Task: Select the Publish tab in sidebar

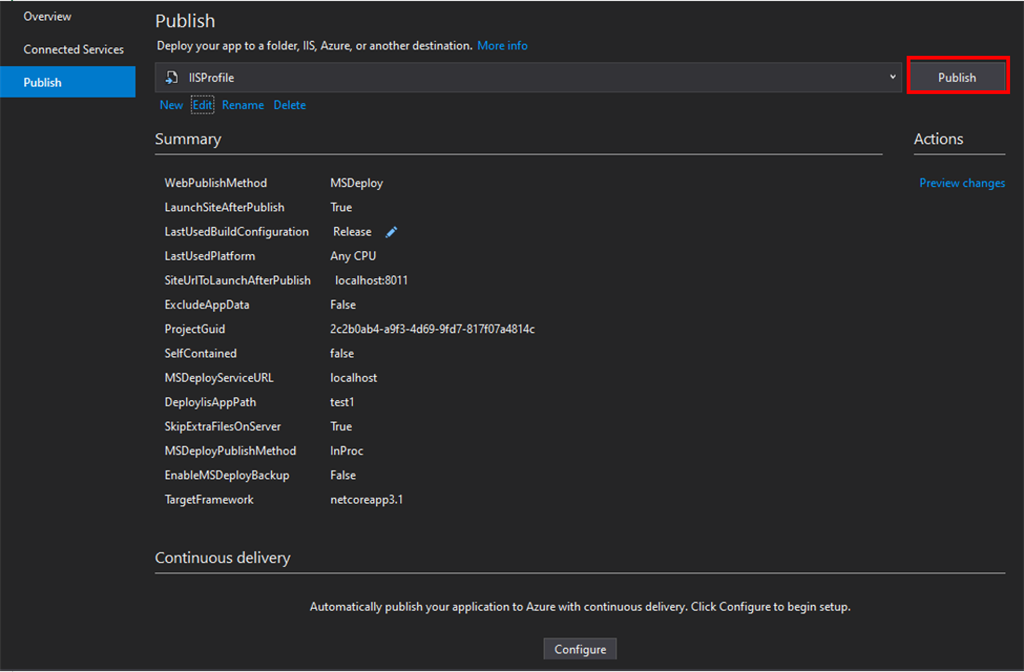Action: click(x=43, y=82)
